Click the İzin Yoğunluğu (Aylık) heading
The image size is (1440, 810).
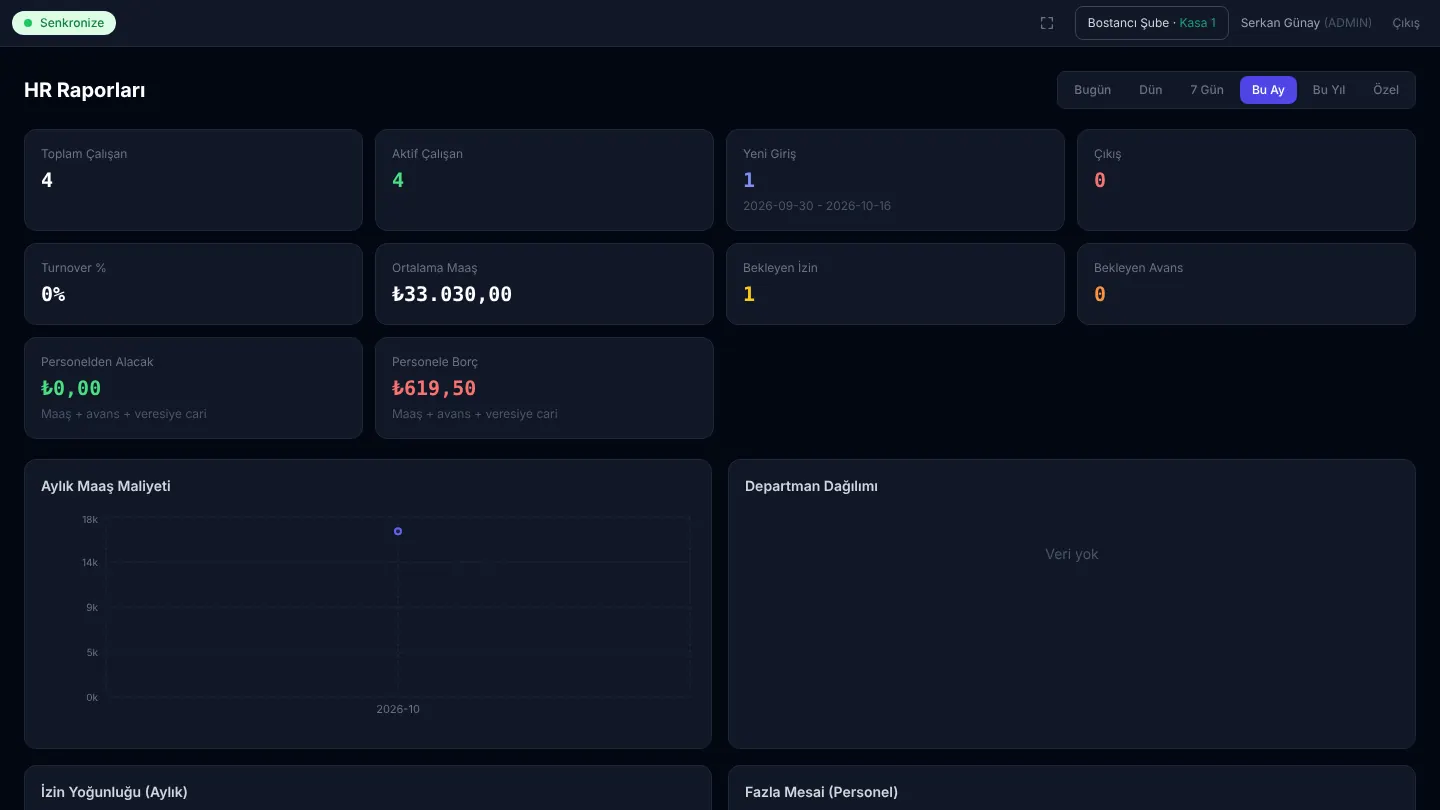114,792
